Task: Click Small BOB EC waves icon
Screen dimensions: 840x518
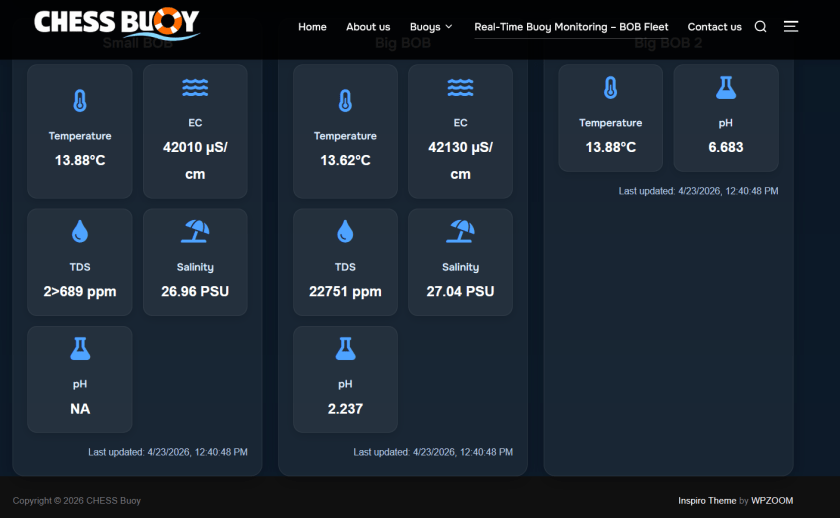Action: click(x=195, y=88)
